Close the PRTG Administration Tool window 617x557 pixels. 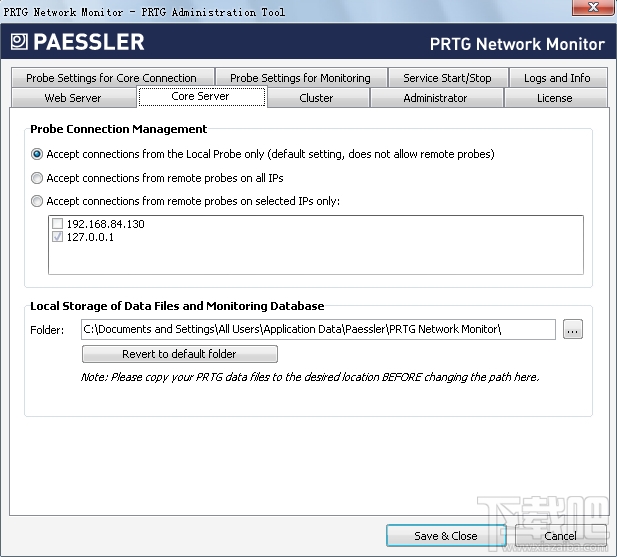pyautogui.click(x=593, y=7)
